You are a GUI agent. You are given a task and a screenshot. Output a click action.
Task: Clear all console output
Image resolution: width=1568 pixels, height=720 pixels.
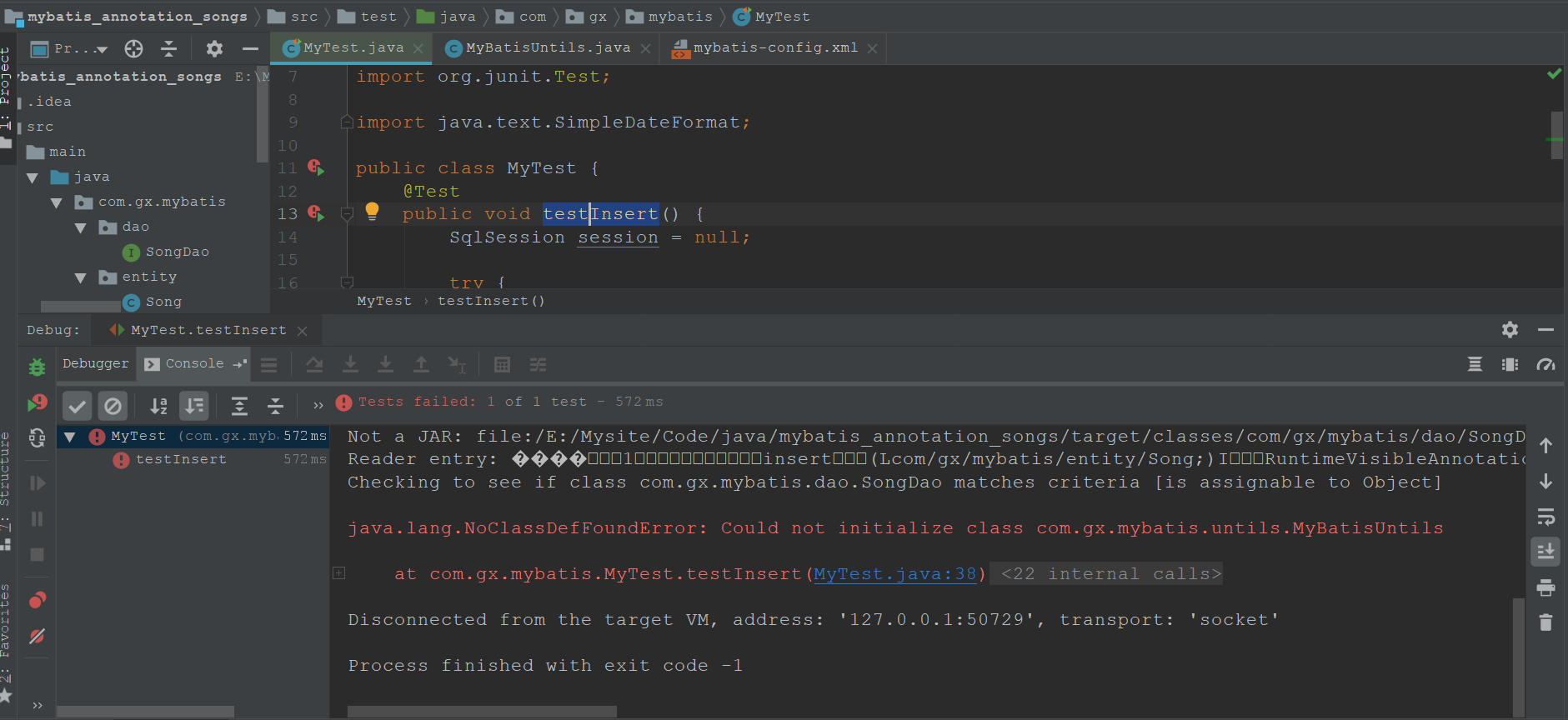coord(1545,622)
